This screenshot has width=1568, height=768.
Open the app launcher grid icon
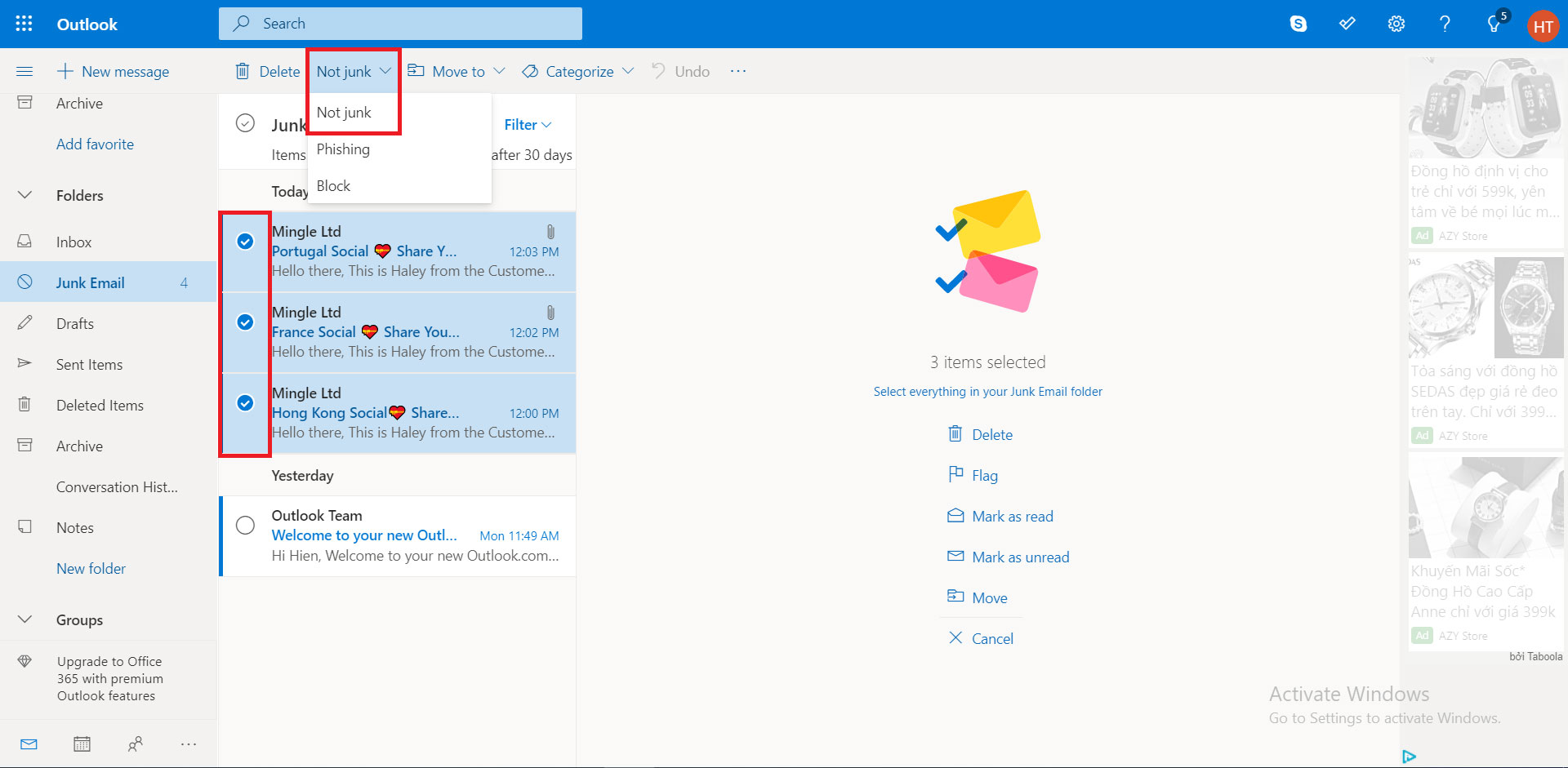point(24,24)
